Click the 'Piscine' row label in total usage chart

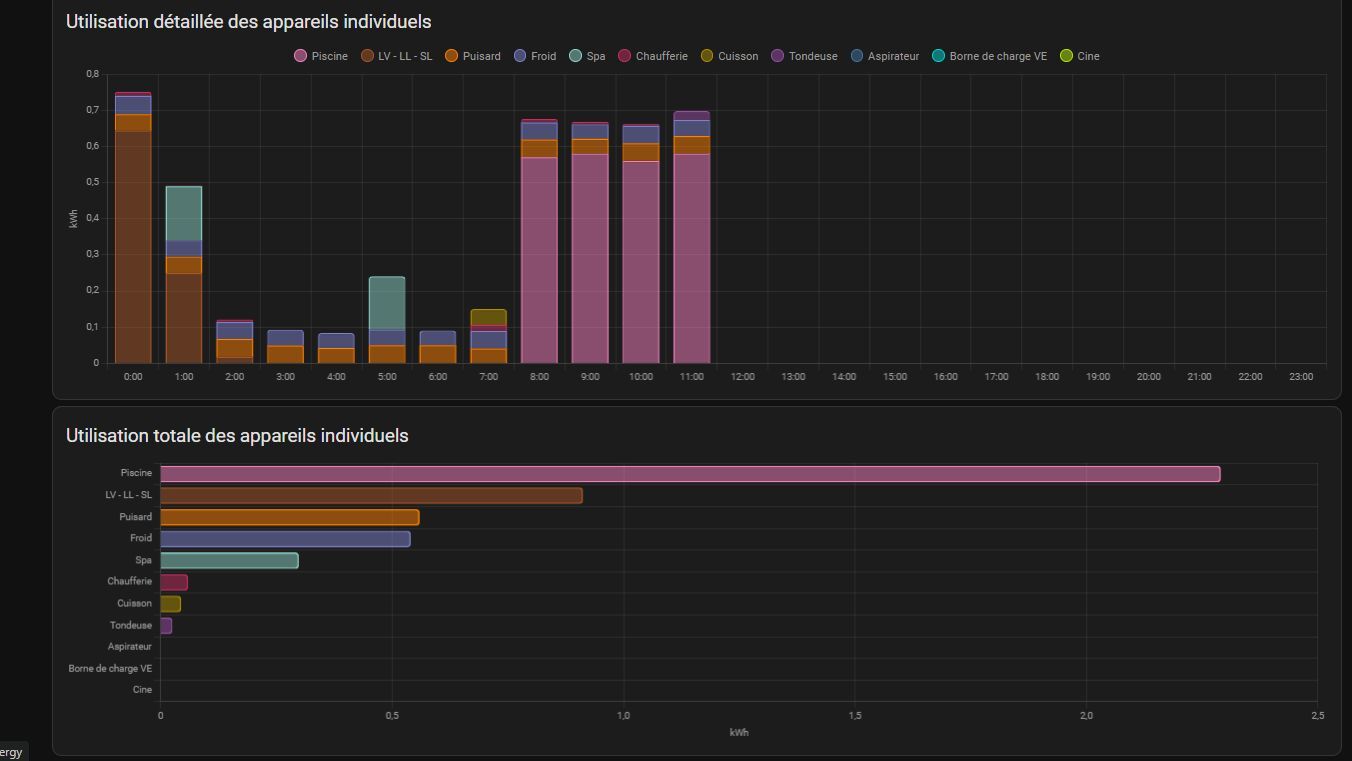coord(137,473)
